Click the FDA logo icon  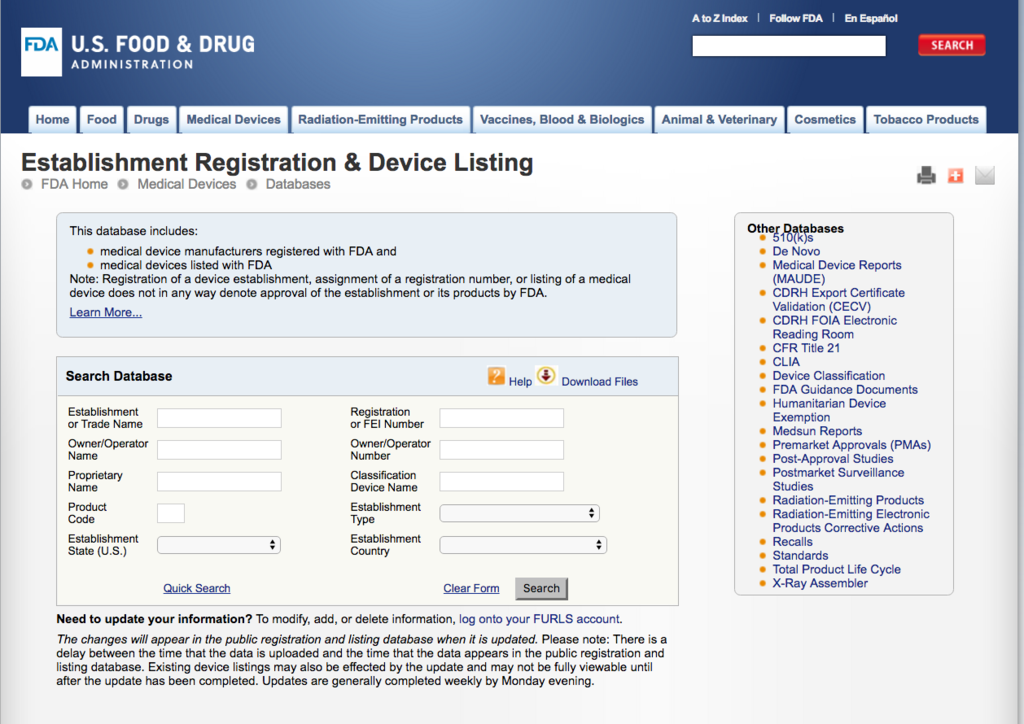pos(41,52)
